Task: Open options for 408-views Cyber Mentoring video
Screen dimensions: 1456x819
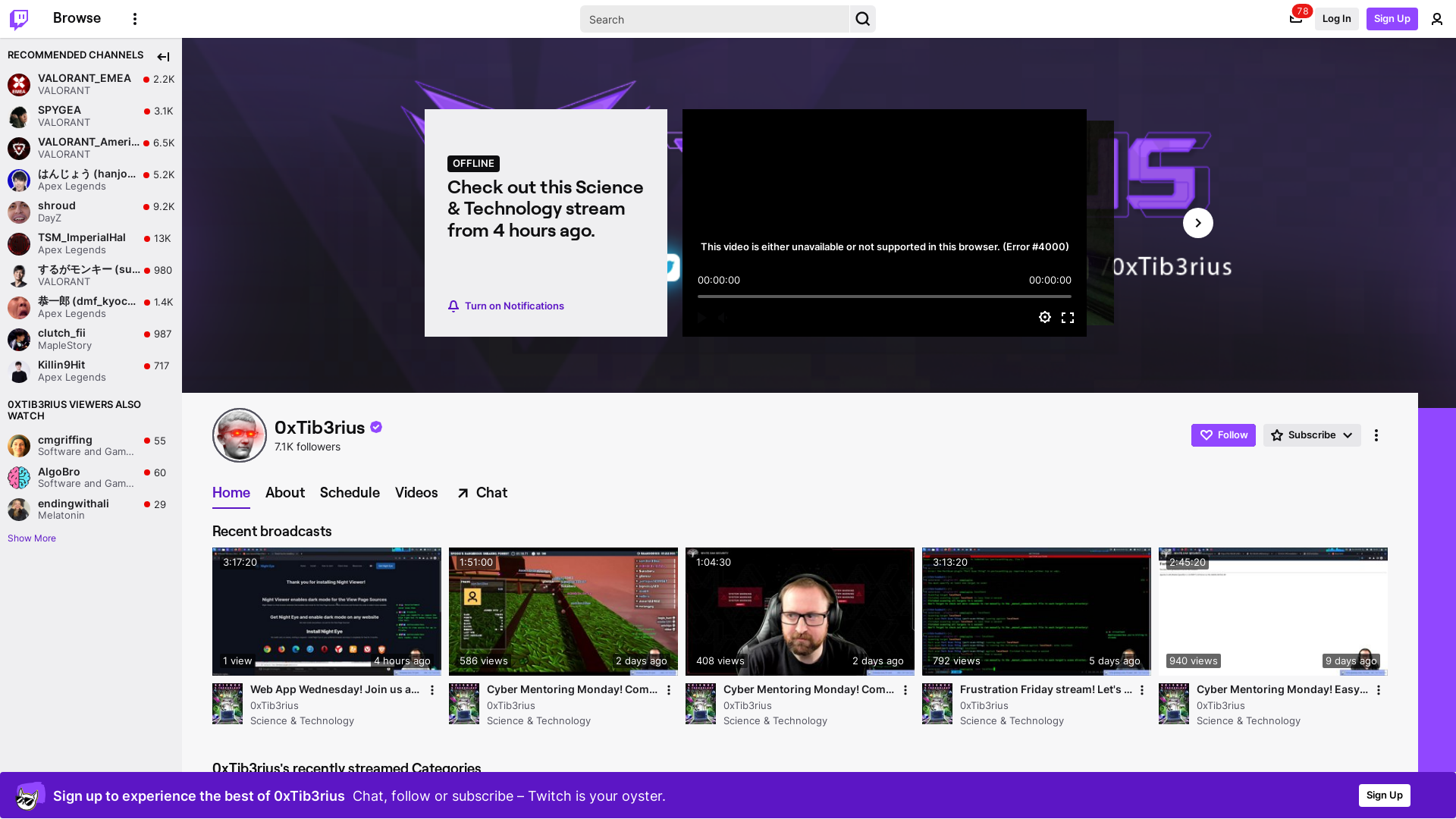Action: point(905,690)
